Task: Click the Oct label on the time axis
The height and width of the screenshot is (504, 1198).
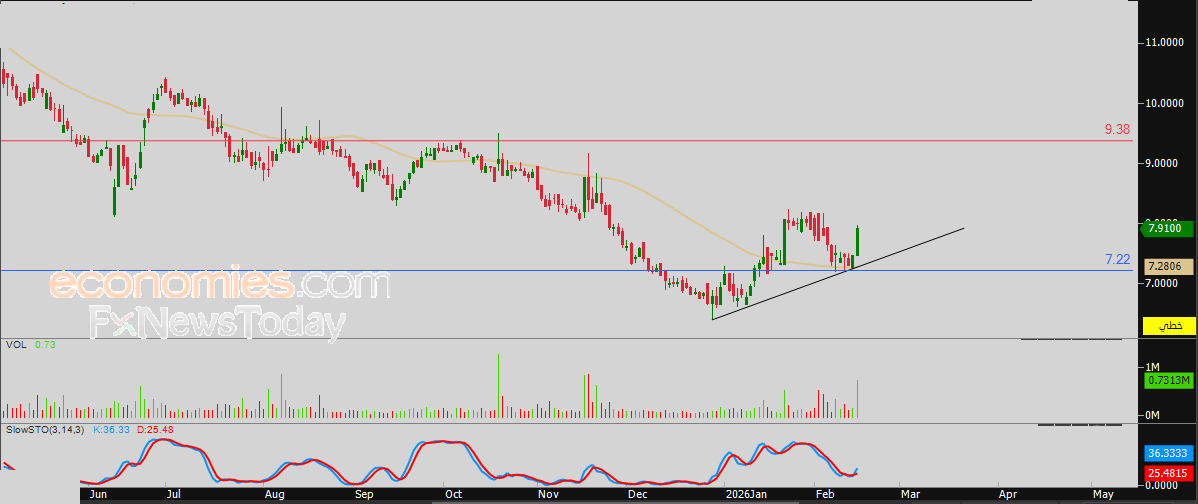Action: point(453,494)
